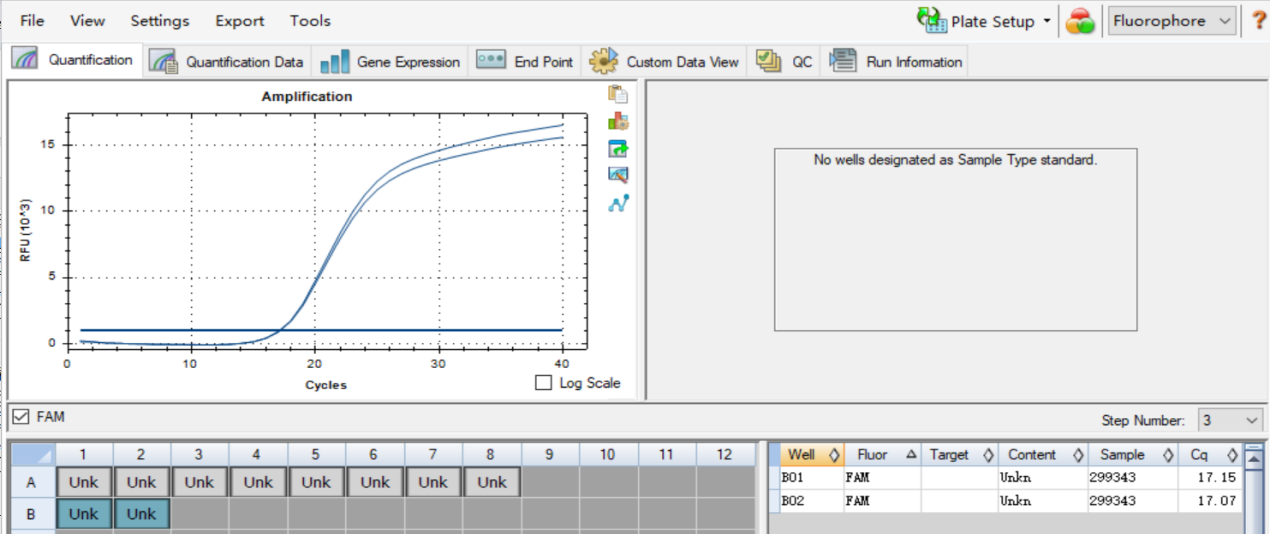Sort the table by Content column
Screen dimensions: 1270x534
[x=1042, y=455]
